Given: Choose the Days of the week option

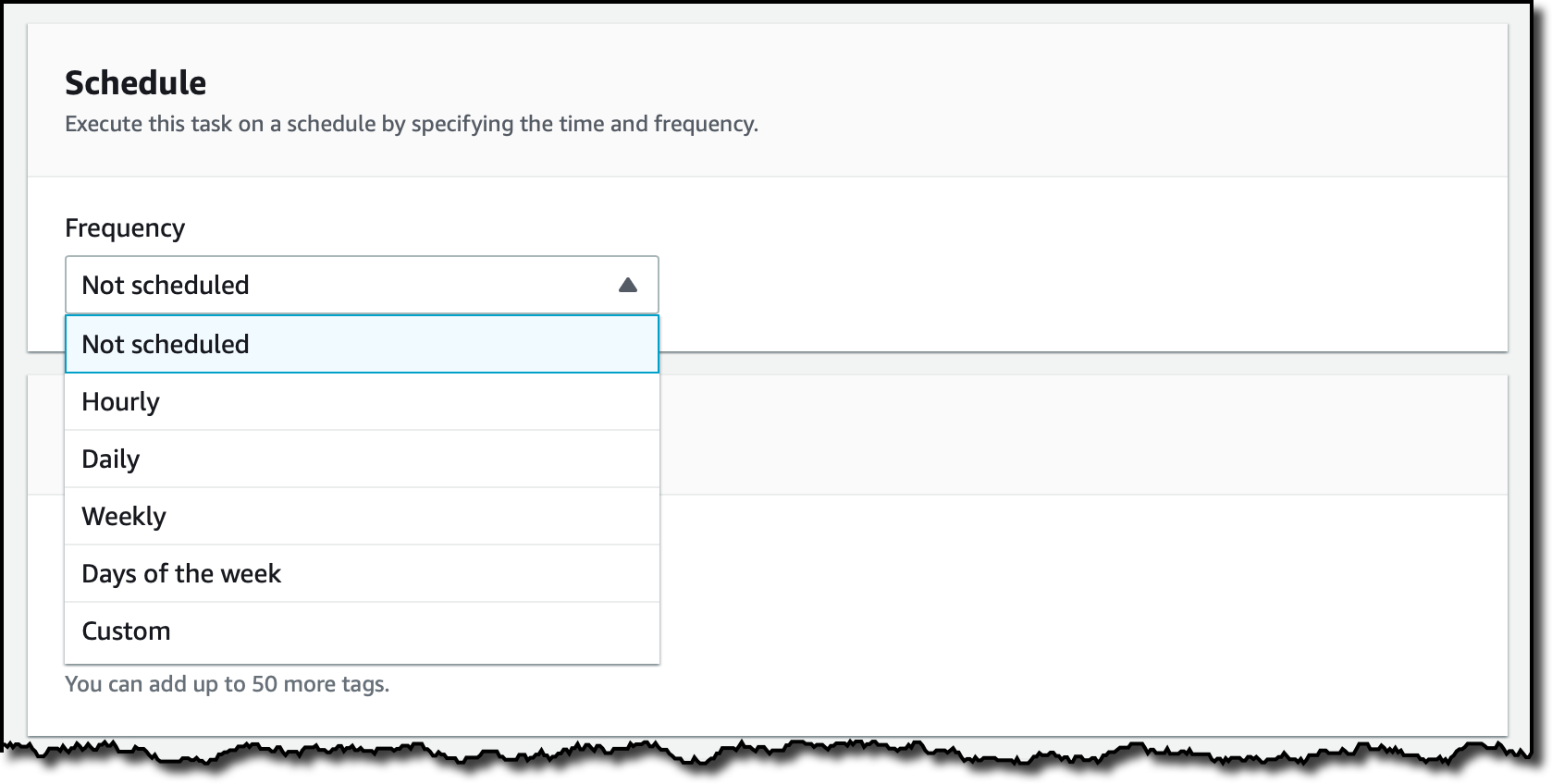Looking at the screenshot, I should coord(362,574).
